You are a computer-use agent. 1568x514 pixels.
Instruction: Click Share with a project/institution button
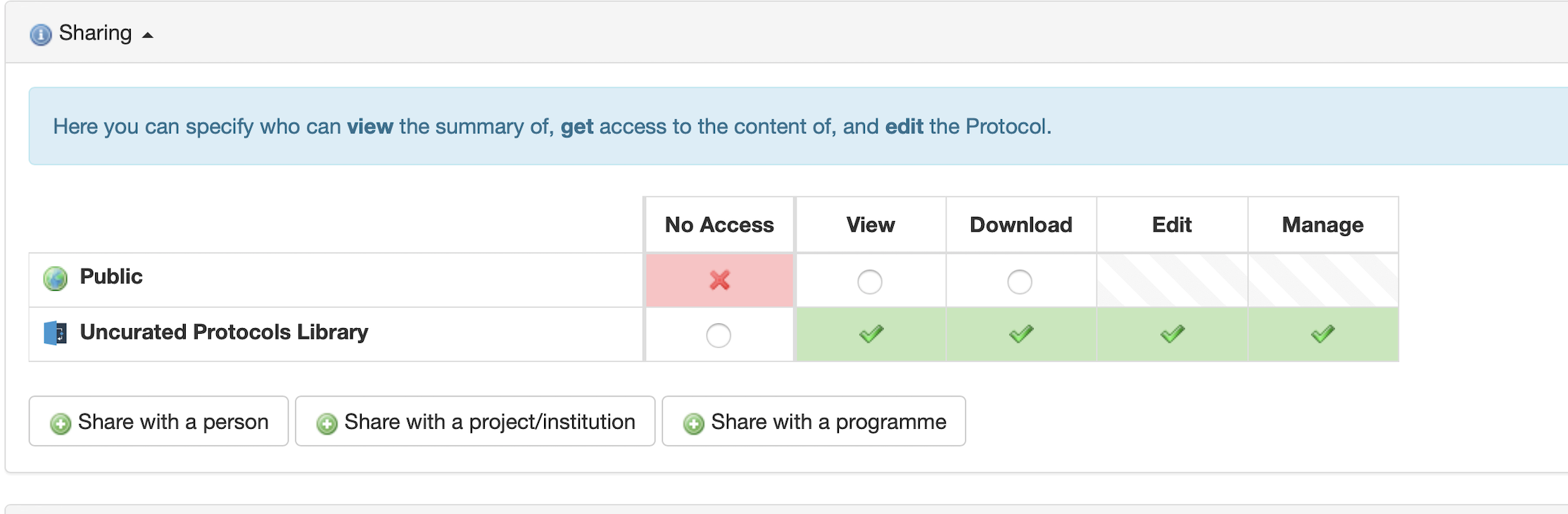[x=475, y=421]
